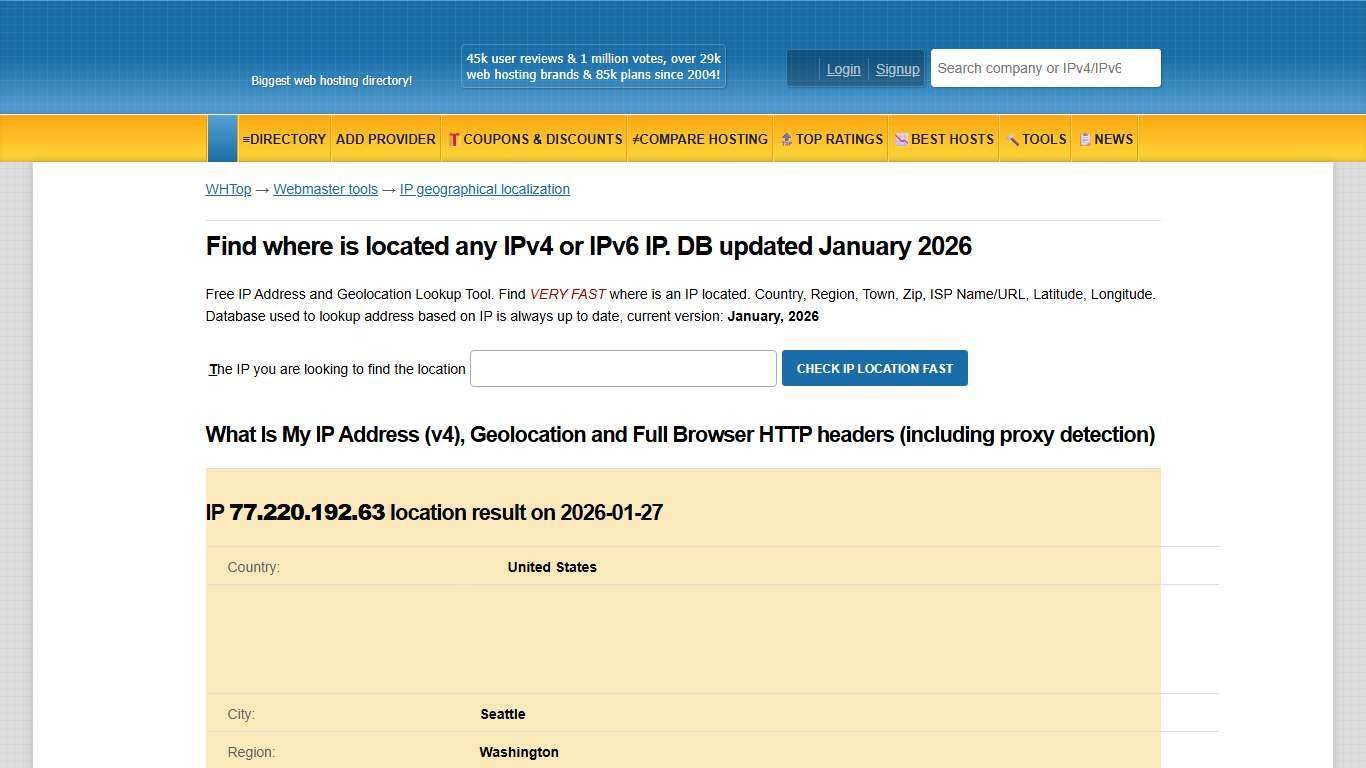Click the not-equal icon beside COMPARE HOSTING

point(634,139)
